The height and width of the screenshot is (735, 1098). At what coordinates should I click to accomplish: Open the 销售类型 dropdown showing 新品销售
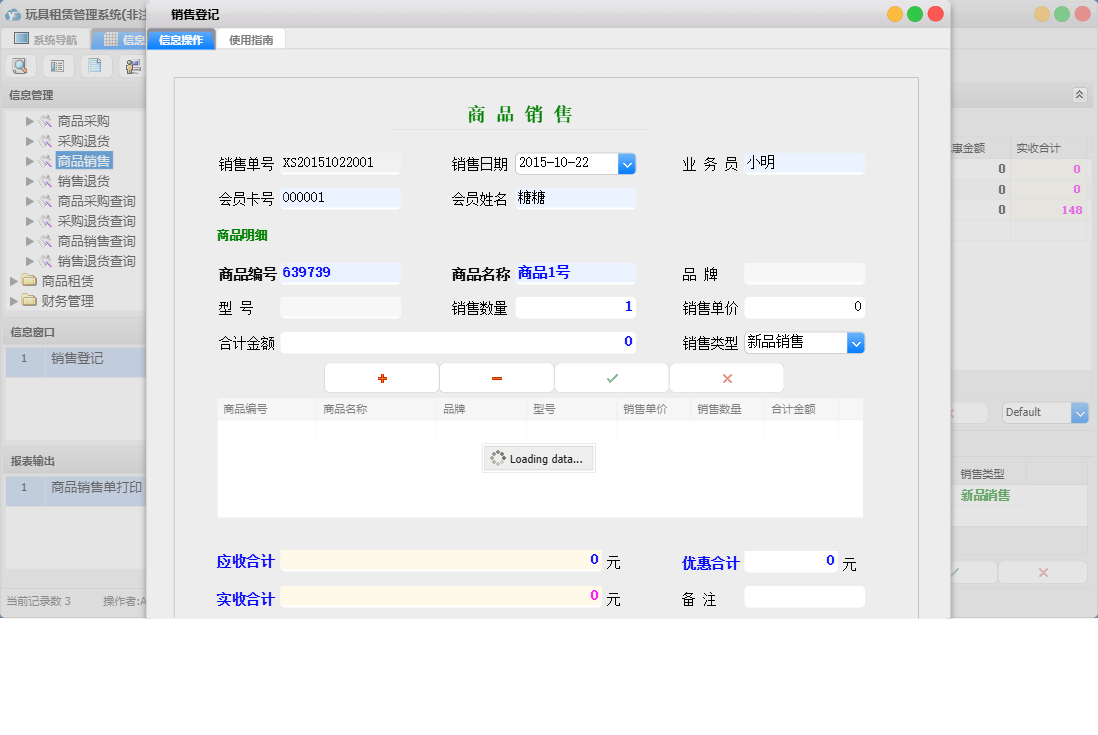855,342
